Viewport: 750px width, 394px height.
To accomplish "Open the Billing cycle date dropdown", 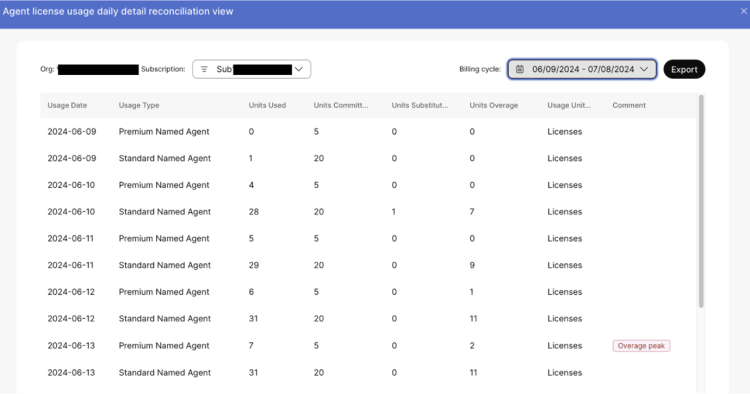I will click(582, 69).
